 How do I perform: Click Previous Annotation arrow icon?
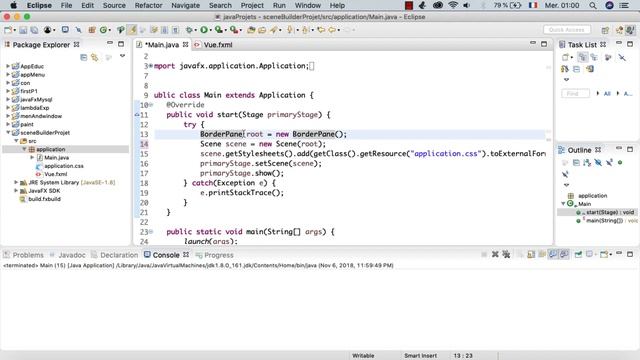(305, 30)
